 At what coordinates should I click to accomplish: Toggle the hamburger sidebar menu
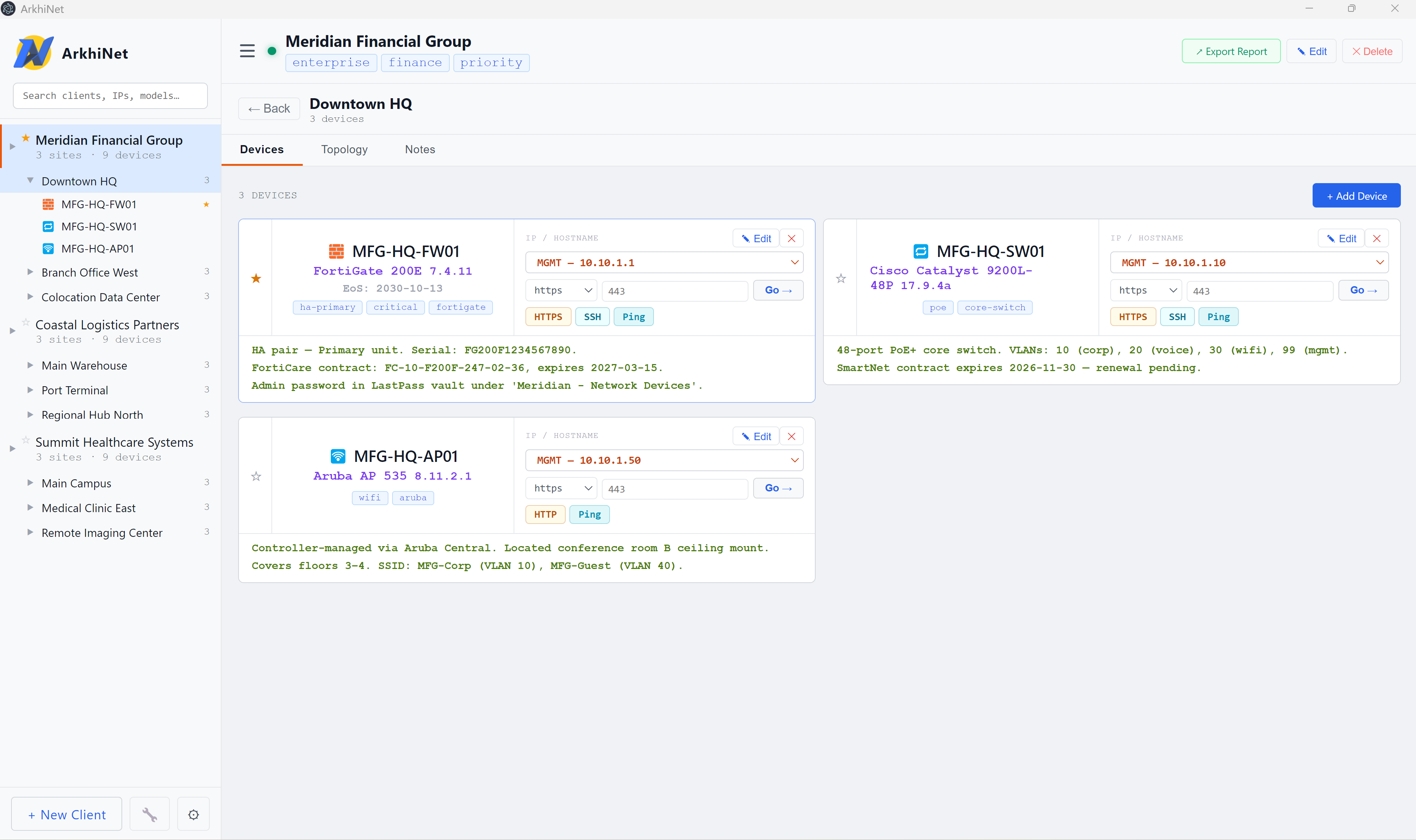pyautogui.click(x=247, y=51)
